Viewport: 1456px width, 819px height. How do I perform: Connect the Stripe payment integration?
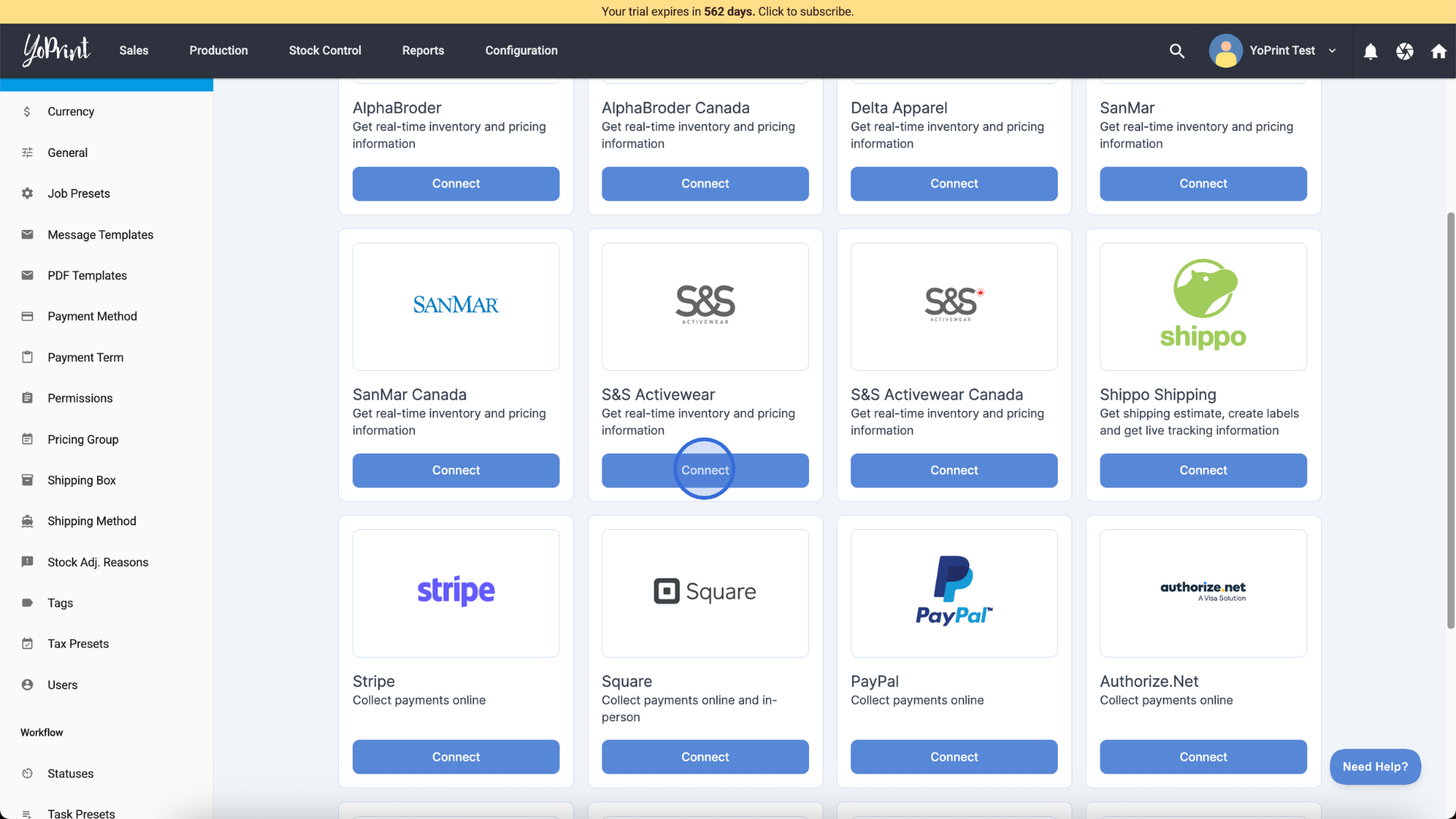pyautogui.click(x=456, y=757)
